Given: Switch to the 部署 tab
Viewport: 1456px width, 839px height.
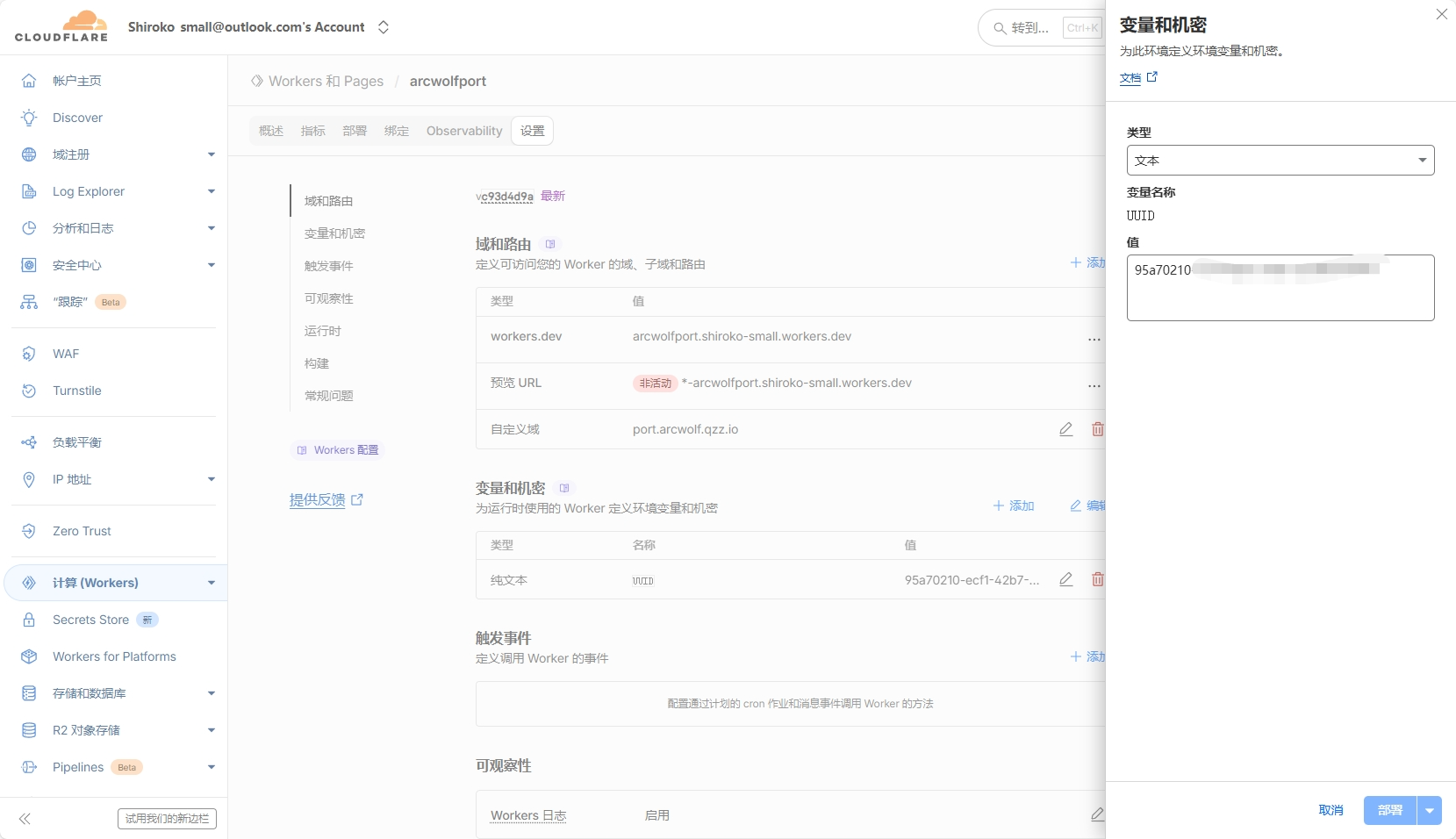Looking at the screenshot, I should pyautogui.click(x=355, y=131).
